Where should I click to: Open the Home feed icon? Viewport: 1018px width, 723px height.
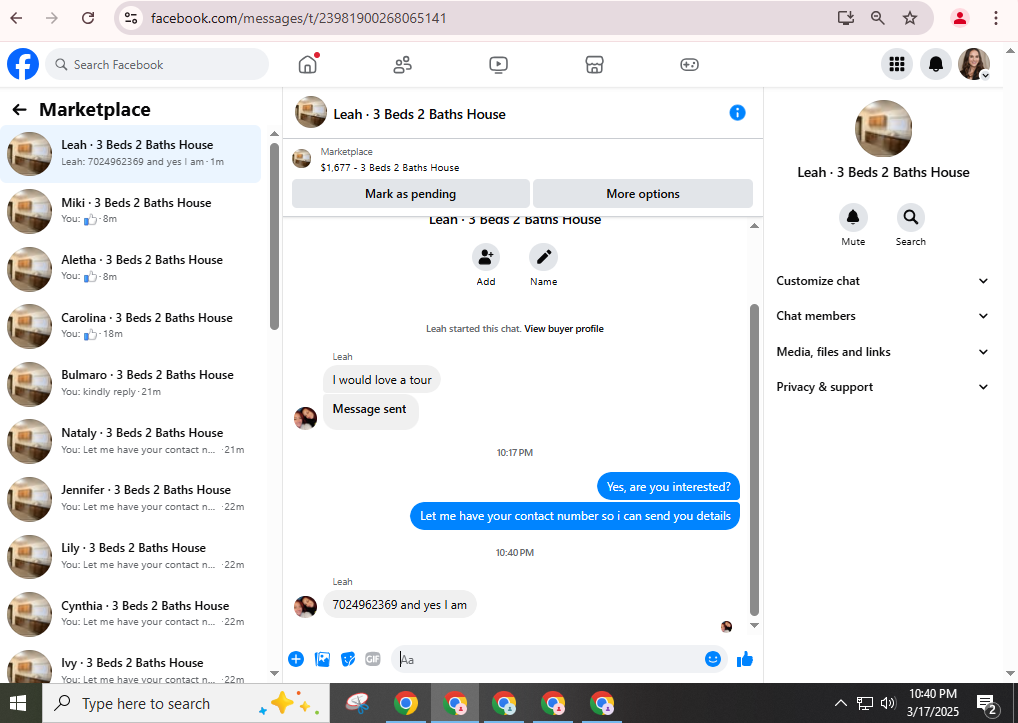(x=308, y=64)
